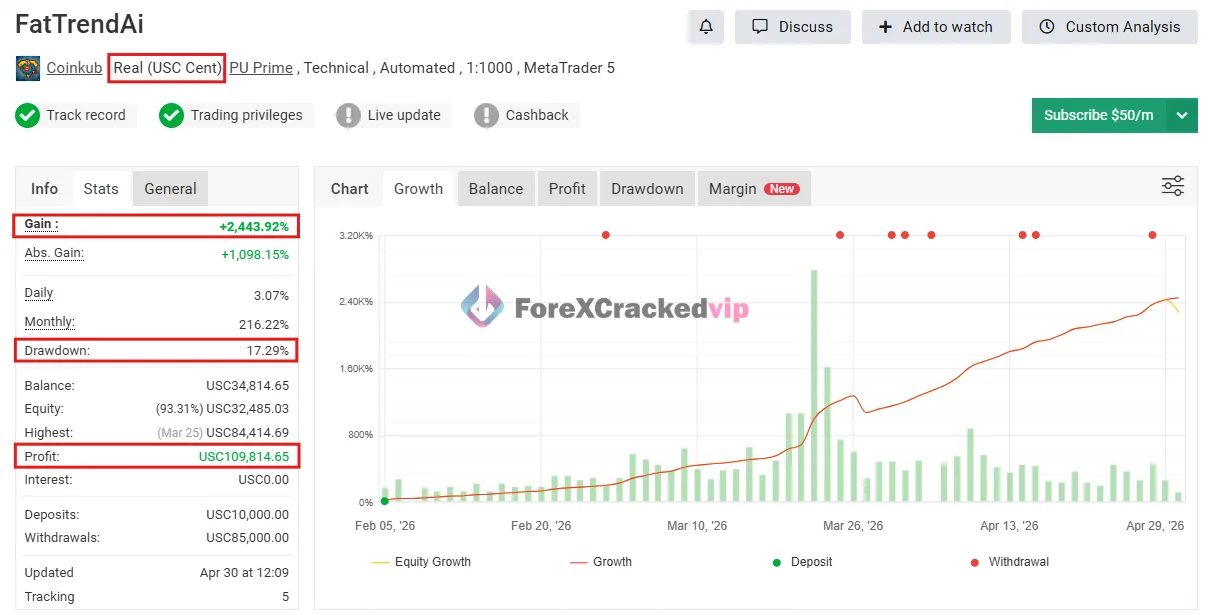Expand the Subscribe dropdown arrow
Screen dimensions: 1210x615
1182,115
